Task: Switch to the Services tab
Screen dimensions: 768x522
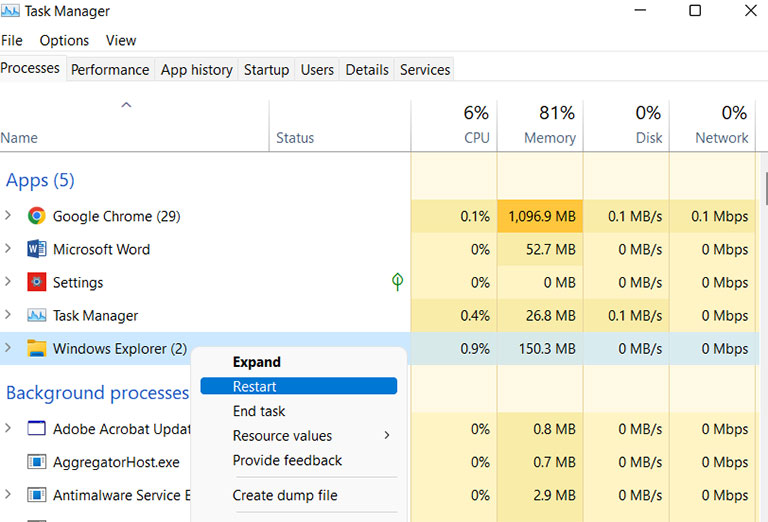Action: 425,70
